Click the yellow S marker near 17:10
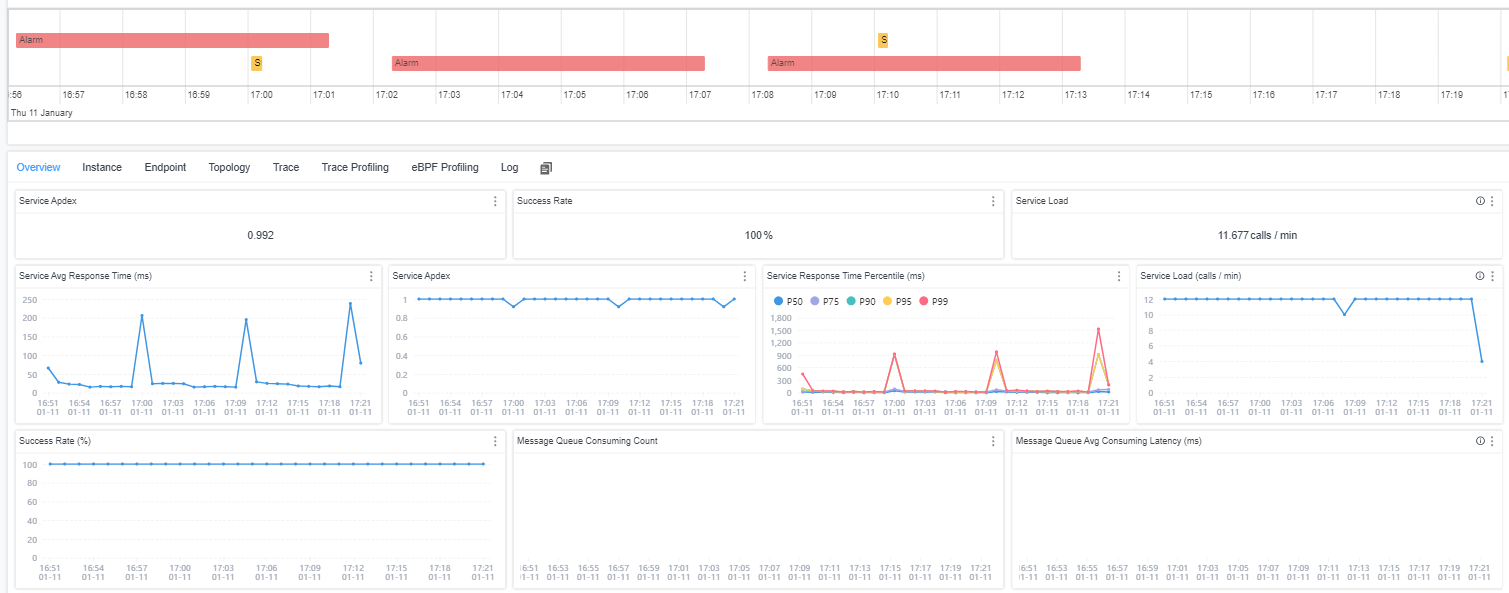Image resolution: width=1509 pixels, height=593 pixels. [x=883, y=40]
